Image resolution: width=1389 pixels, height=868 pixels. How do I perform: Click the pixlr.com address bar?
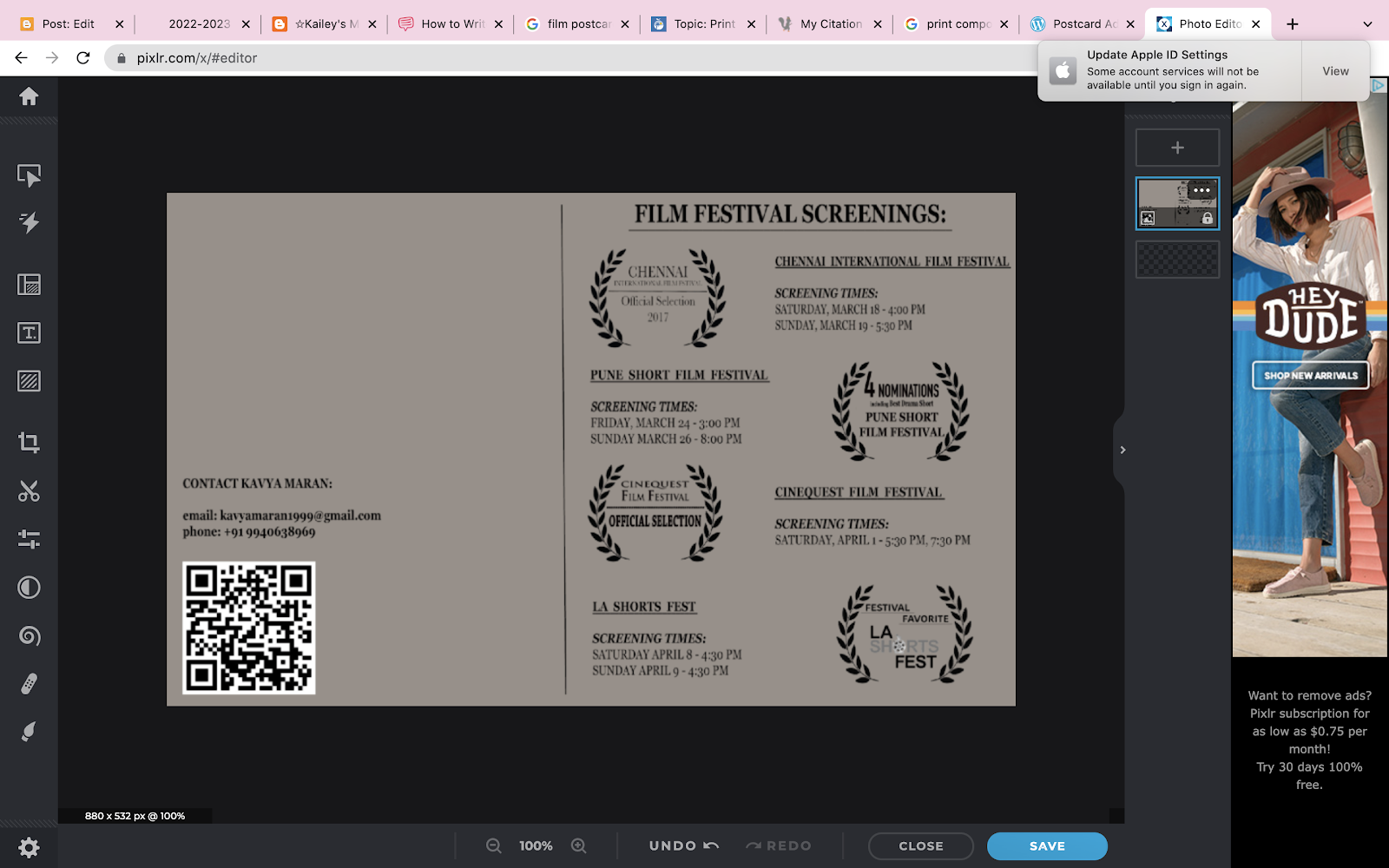(x=573, y=58)
